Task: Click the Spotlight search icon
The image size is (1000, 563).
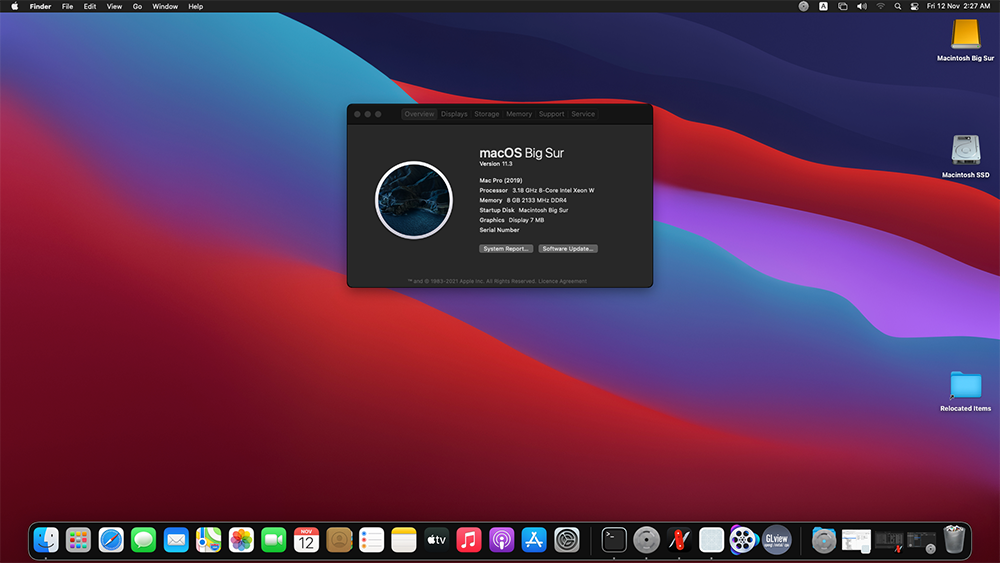Action: (x=898, y=6)
